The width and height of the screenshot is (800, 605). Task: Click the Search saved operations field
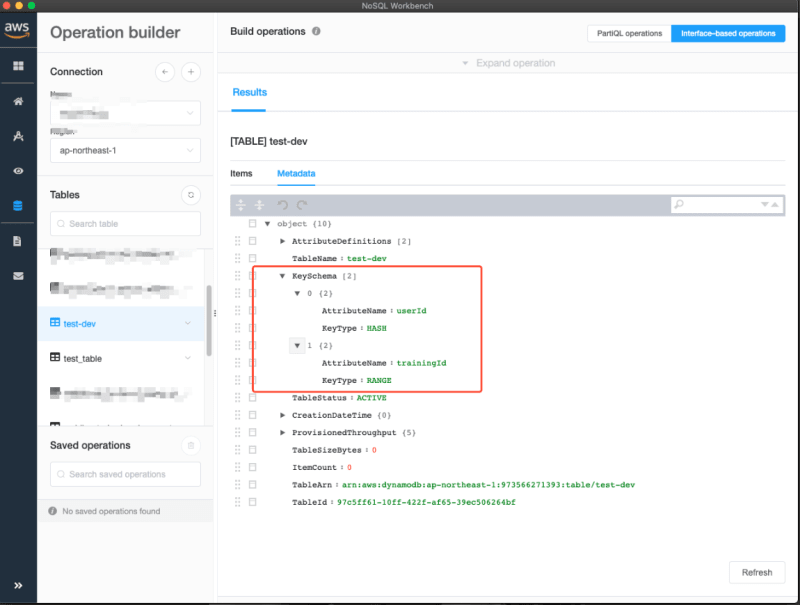click(x=125, y=474)
